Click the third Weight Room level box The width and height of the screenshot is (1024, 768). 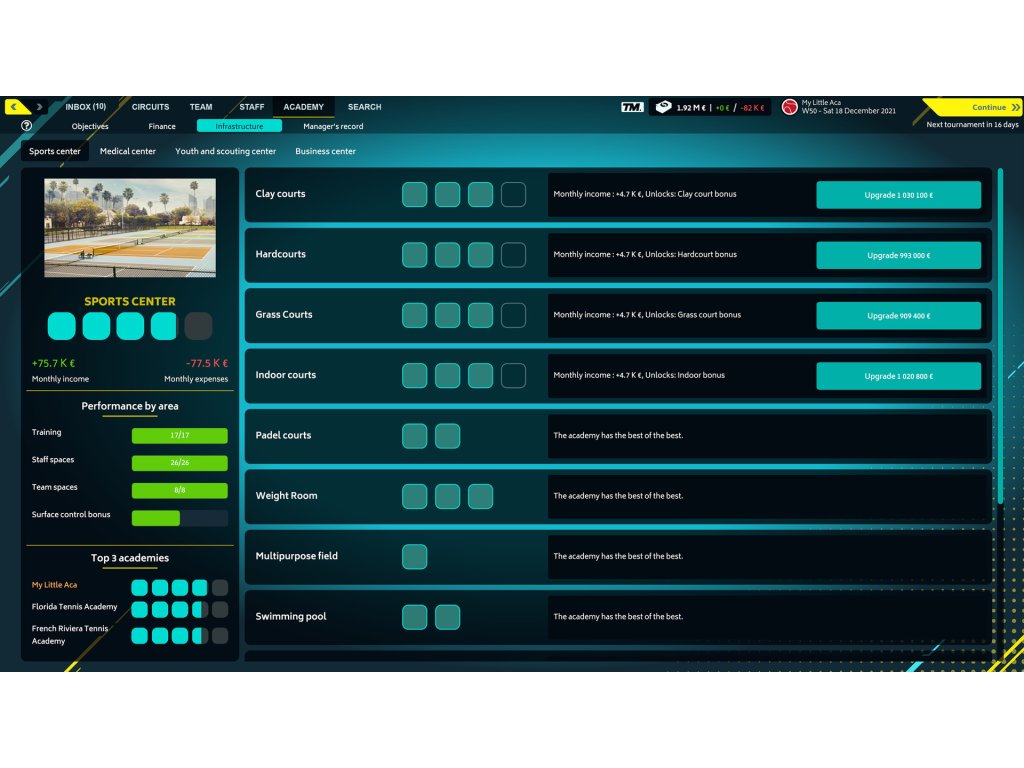coord(481,496)
